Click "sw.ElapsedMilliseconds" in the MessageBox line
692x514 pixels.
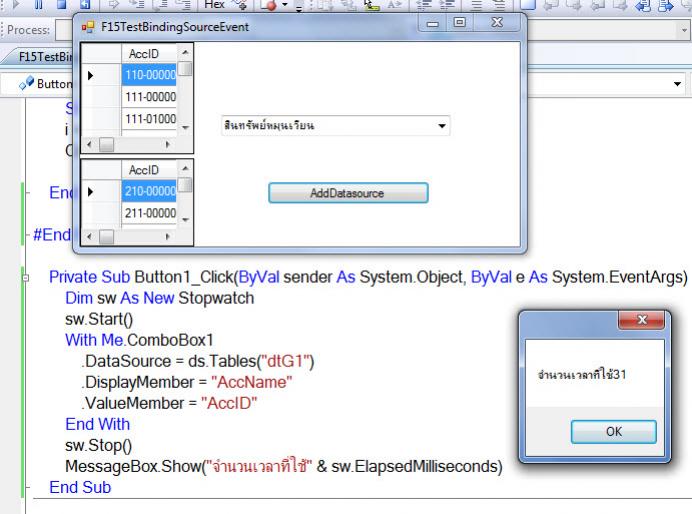click(x=415, y=466)
